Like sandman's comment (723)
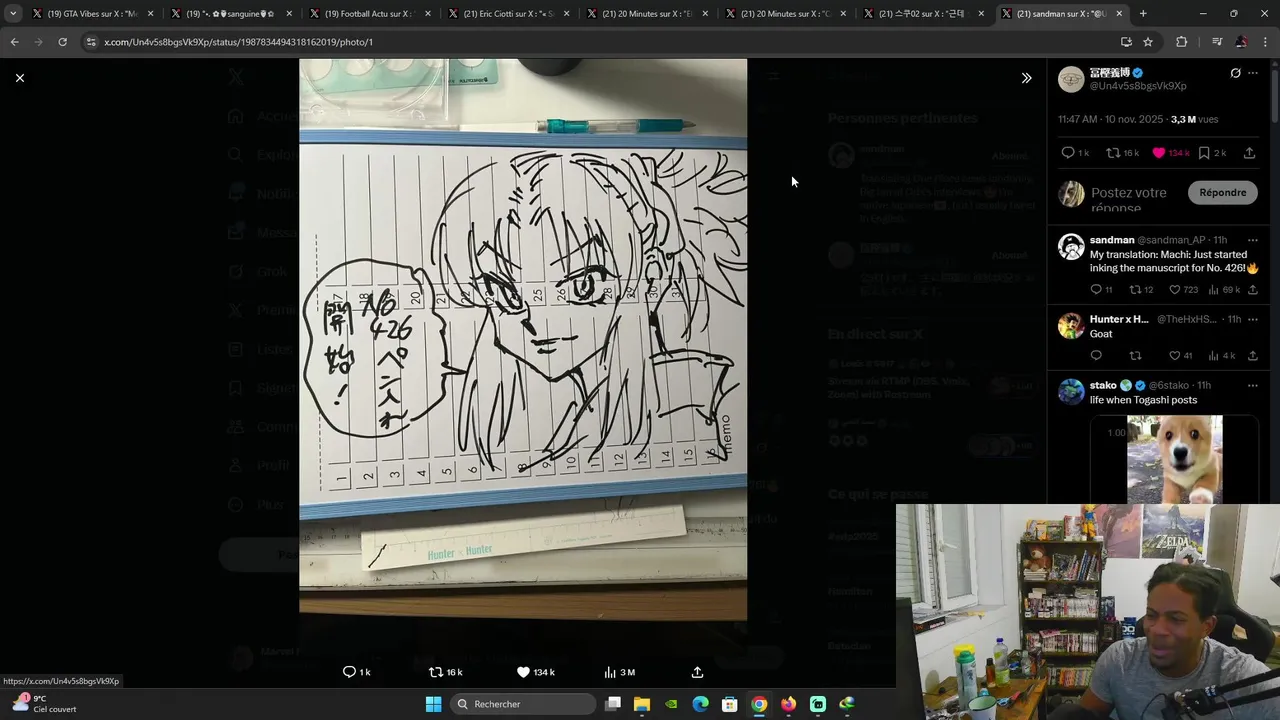The image size is (1280, 720). click(x=1175, y=290)
